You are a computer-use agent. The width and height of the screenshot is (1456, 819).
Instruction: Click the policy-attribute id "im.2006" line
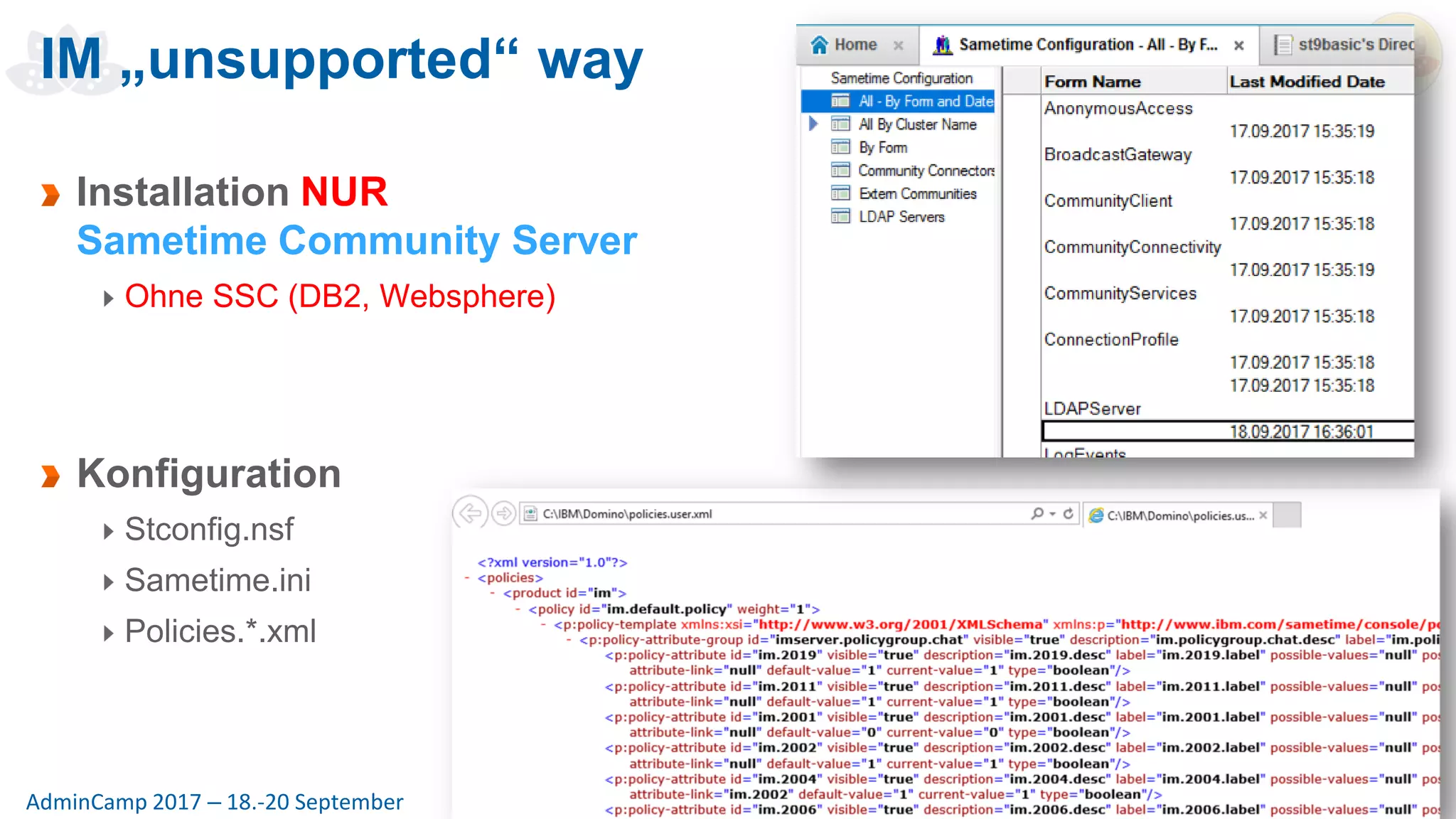[x=1022, y=810]
